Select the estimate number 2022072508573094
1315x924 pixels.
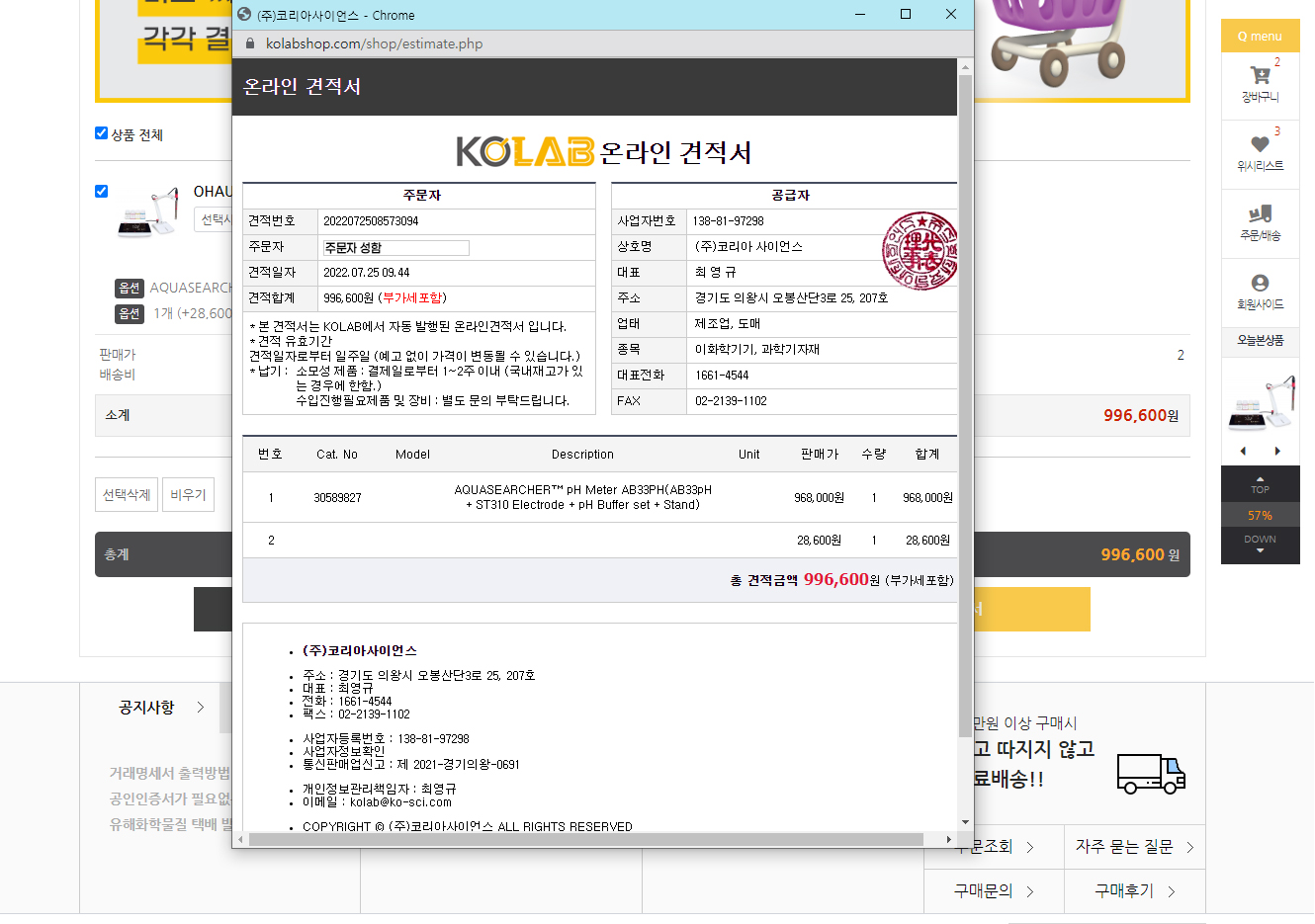[371, 221]
